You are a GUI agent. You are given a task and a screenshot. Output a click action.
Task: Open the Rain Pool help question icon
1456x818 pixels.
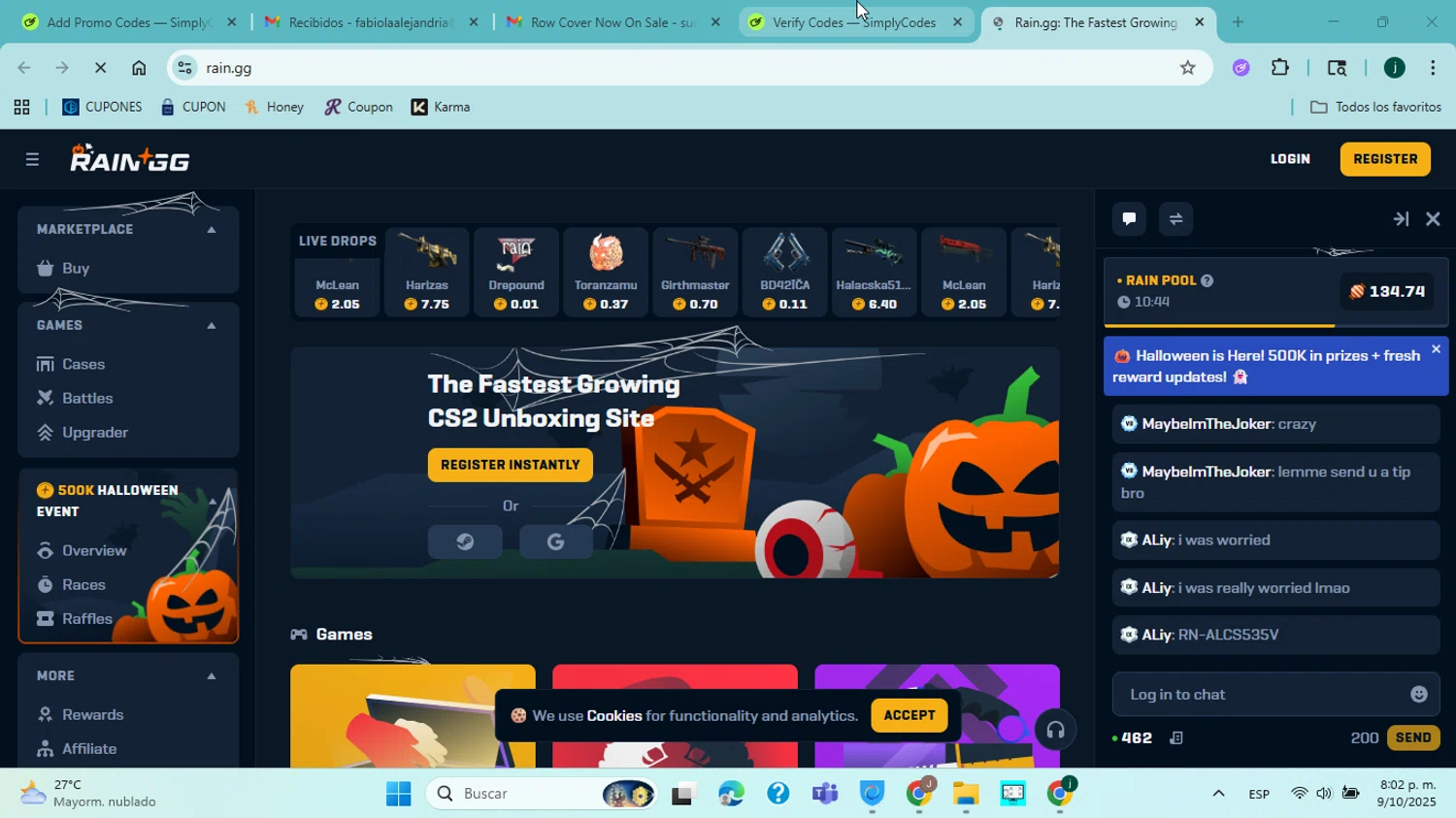click(x=1207, y=281)
